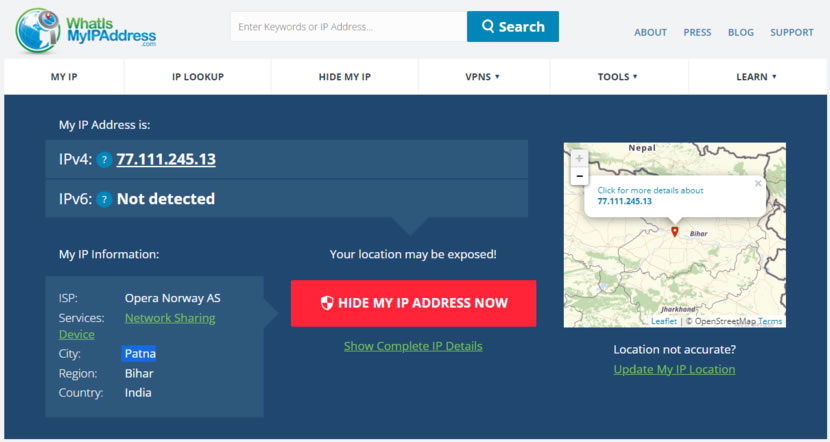Click the magnifier icon in Search button
This screenshot has width=830, height=442.
point(488,26)
